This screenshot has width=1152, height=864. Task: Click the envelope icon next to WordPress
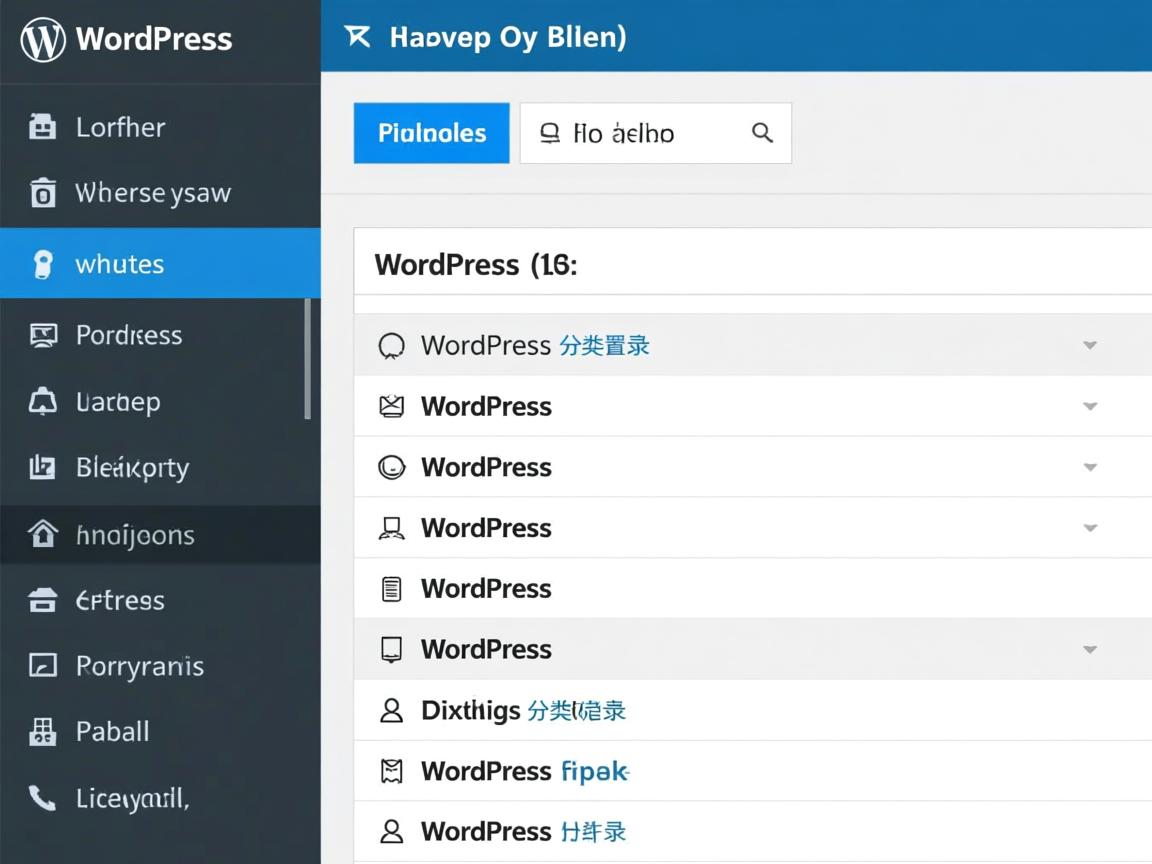[x=392, y=406]
